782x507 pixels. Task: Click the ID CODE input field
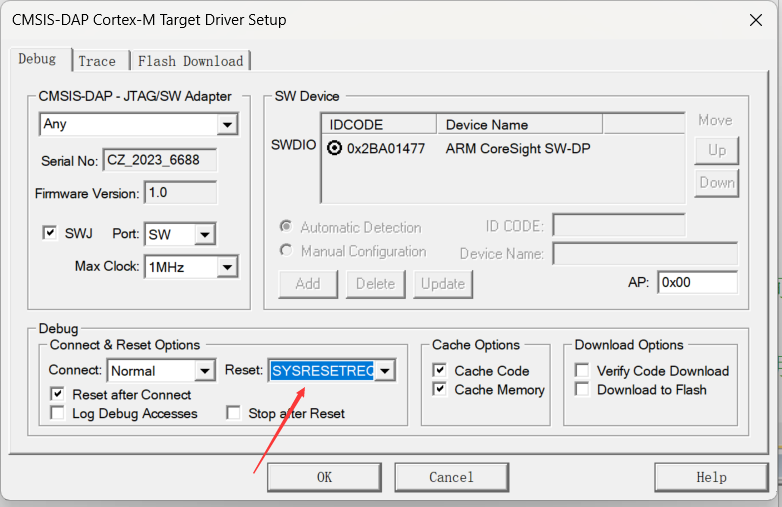(619, 225)
